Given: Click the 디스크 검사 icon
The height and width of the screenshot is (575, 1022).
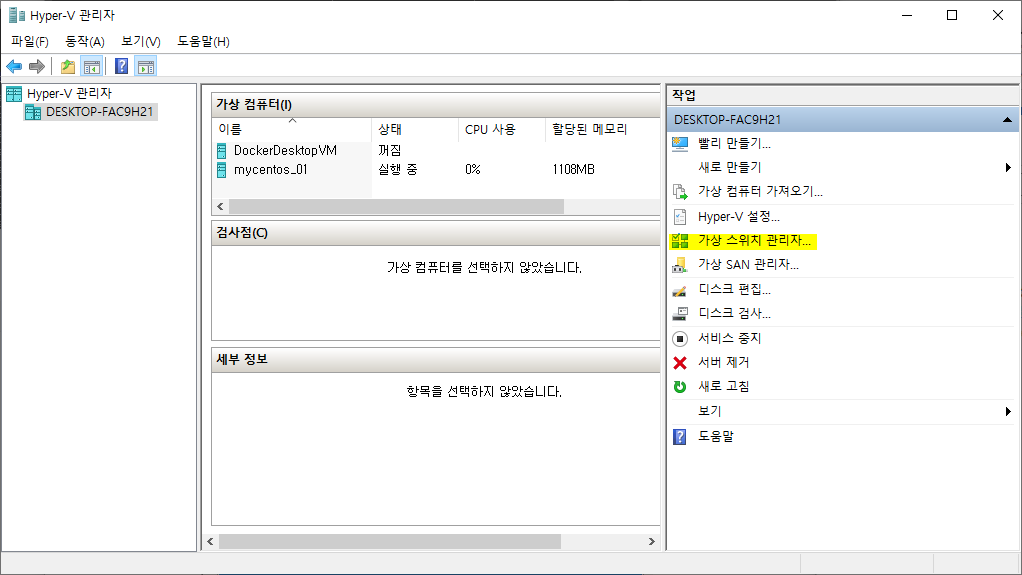Looking at the screenshot, I should point(680,314).
